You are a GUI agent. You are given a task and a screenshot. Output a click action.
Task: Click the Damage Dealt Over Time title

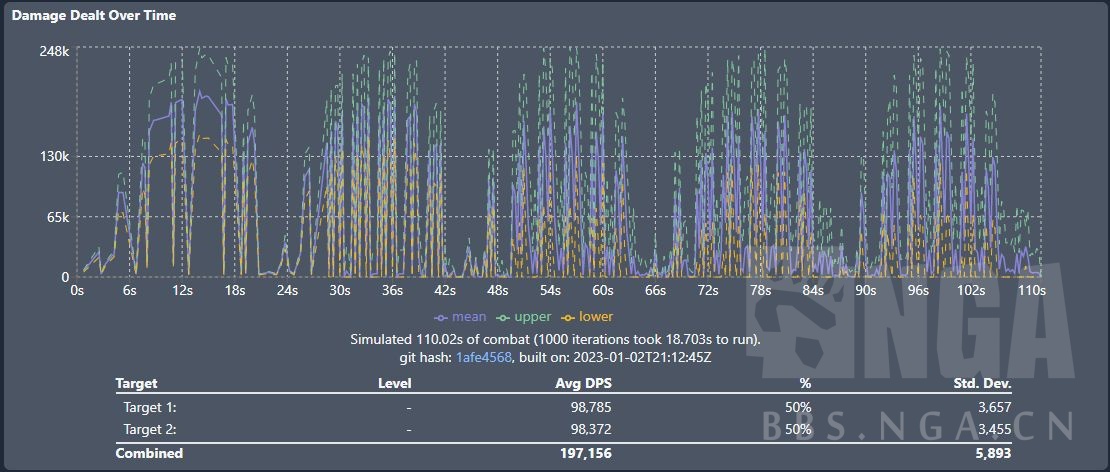(x=95, y=16)
